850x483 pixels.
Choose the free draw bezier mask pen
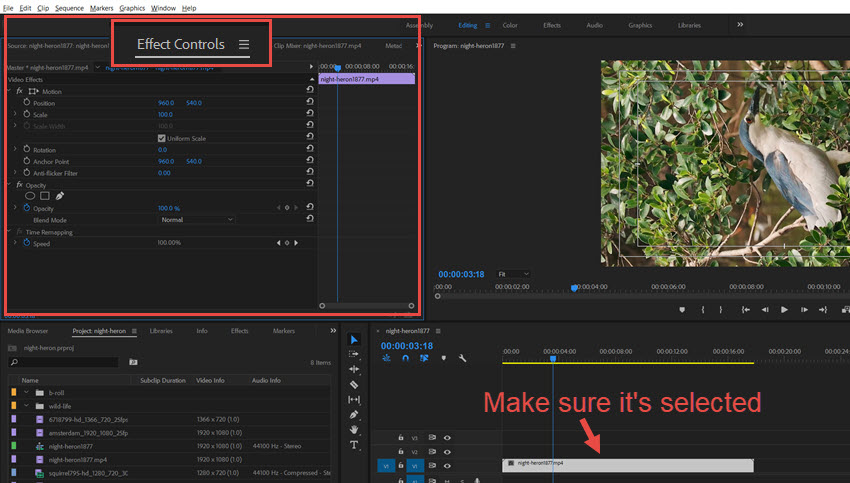coord(60,196)
